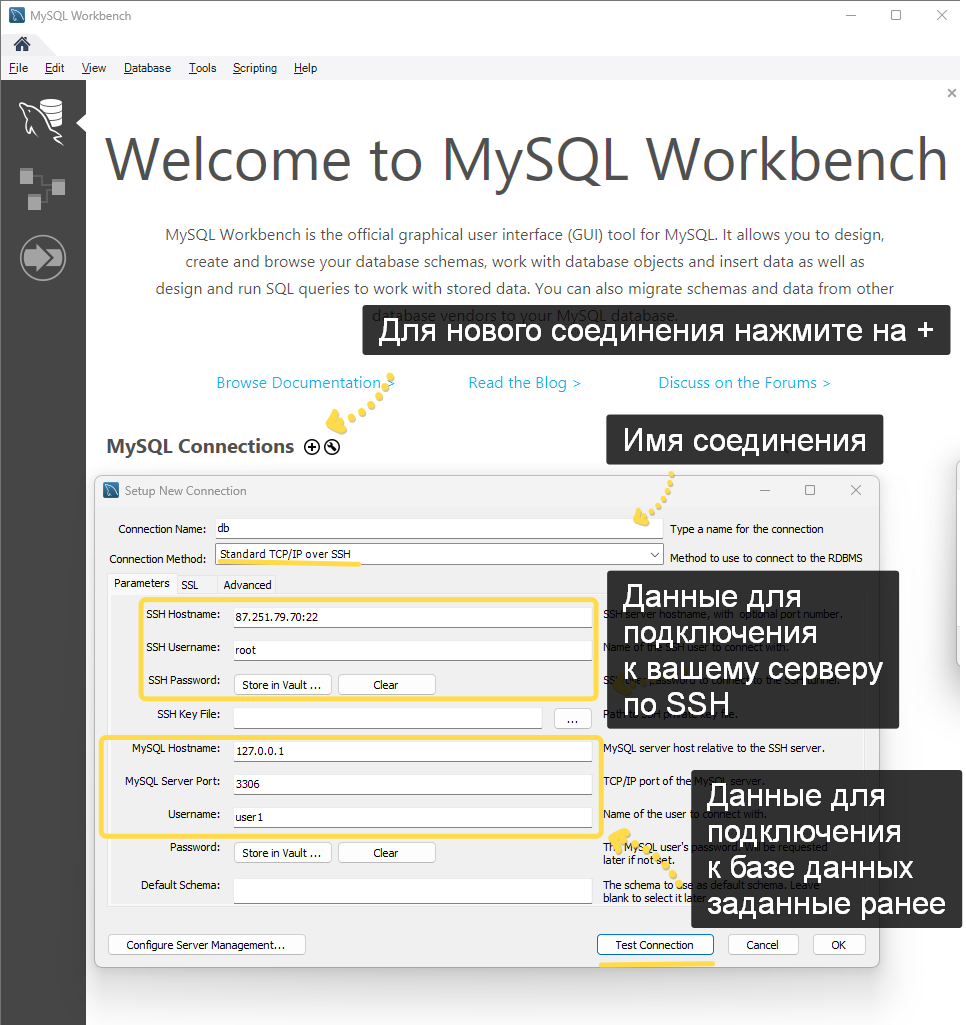Screen dimensions: 966x1025
Task: Browse for SSH key file with ... button
Action: coord(573,718)
